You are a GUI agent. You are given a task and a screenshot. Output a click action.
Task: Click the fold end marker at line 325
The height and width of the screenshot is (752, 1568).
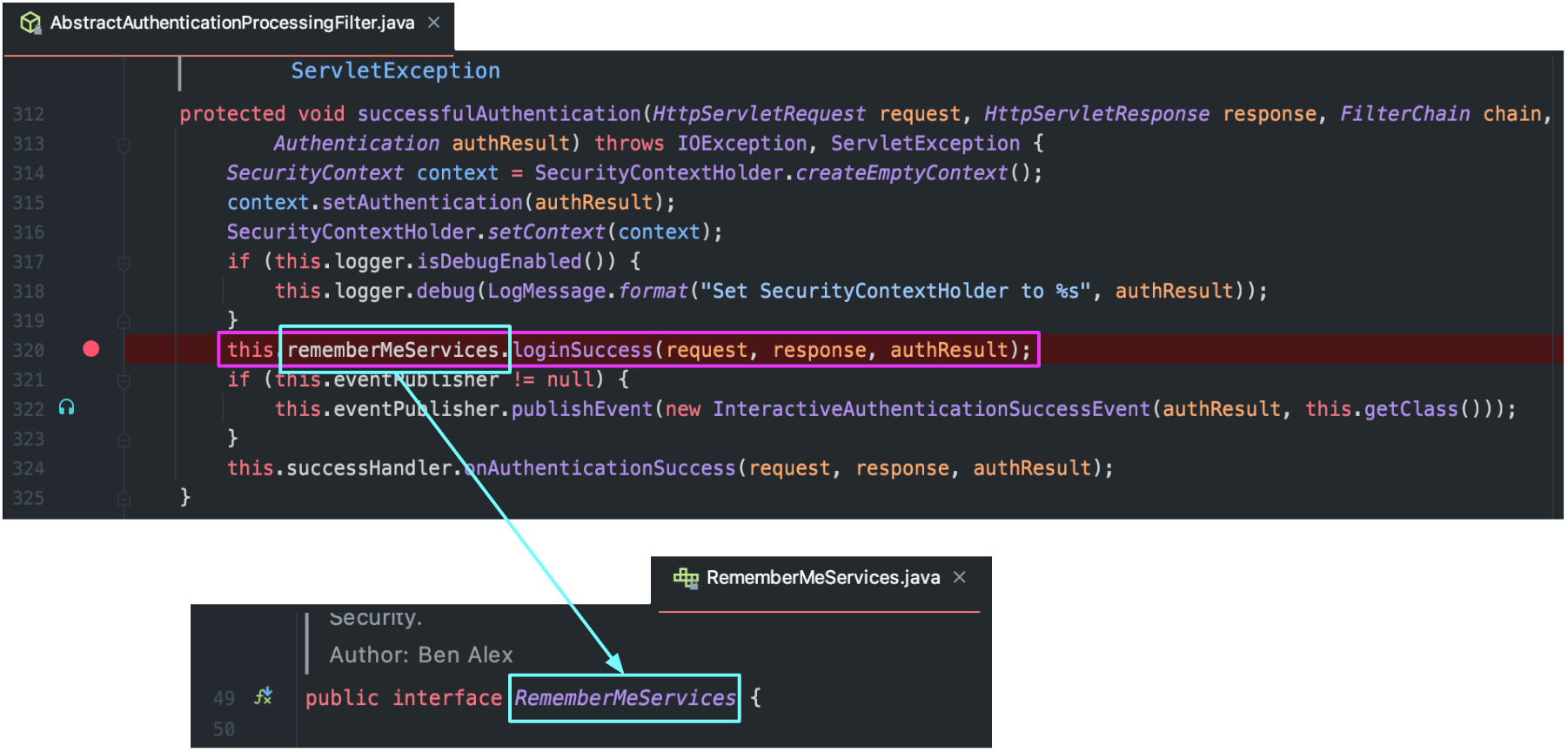[124, 499]
